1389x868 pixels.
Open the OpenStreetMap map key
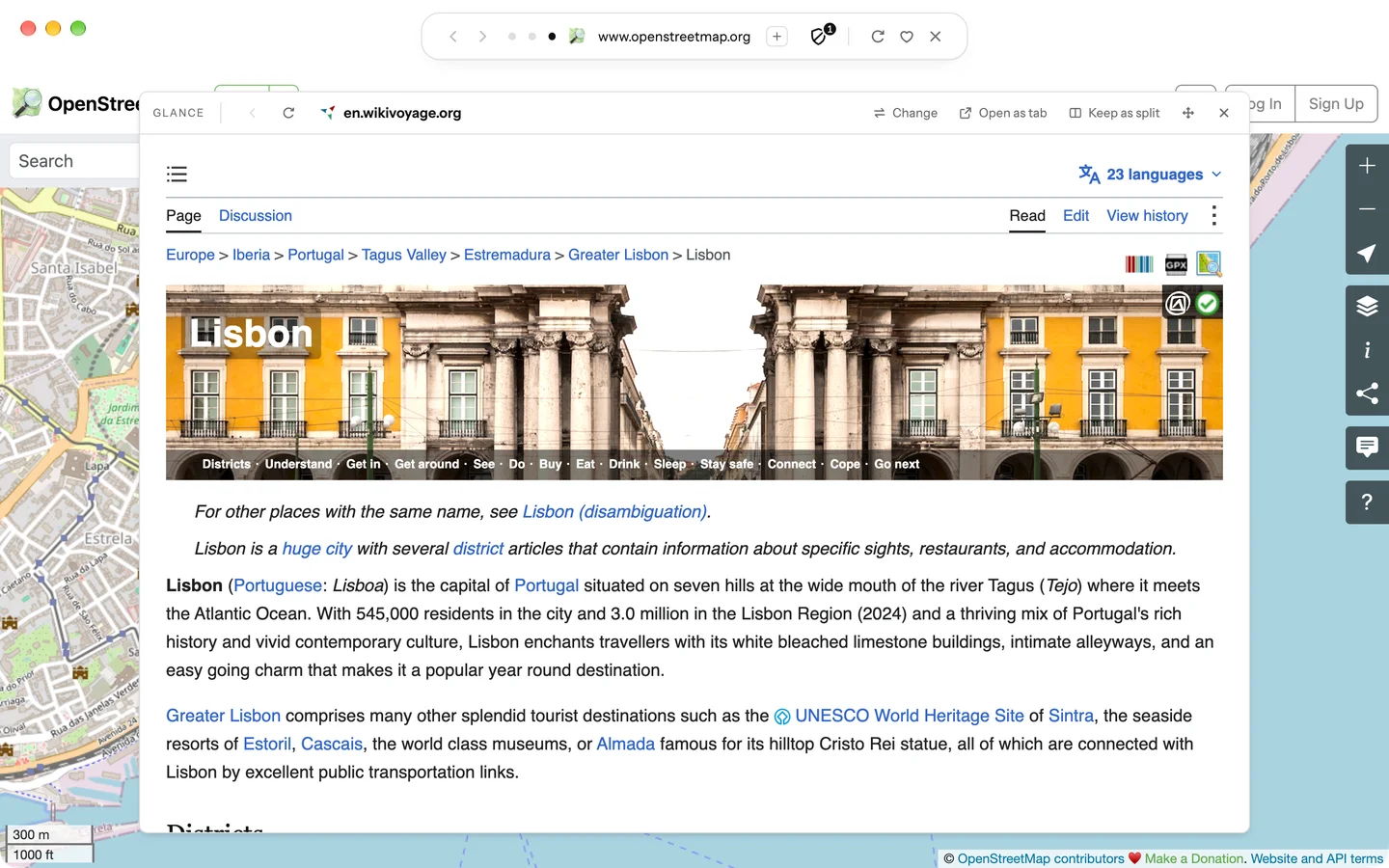click(1367, 350)
